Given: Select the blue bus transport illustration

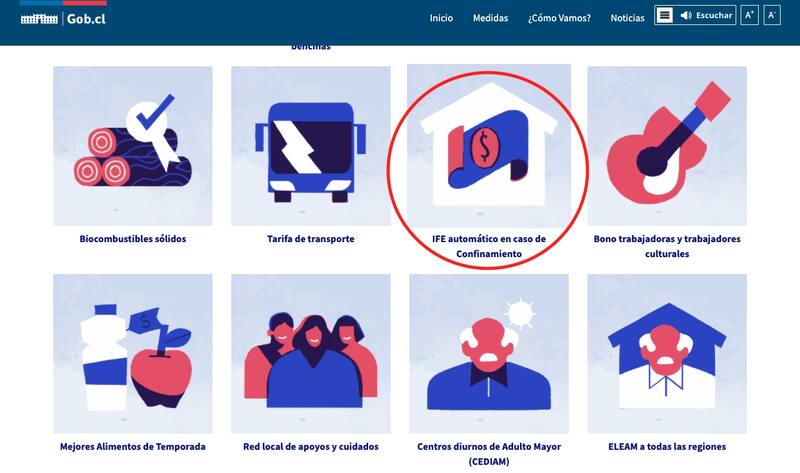Looking at the screenshot, I should (x=311, y=146).
